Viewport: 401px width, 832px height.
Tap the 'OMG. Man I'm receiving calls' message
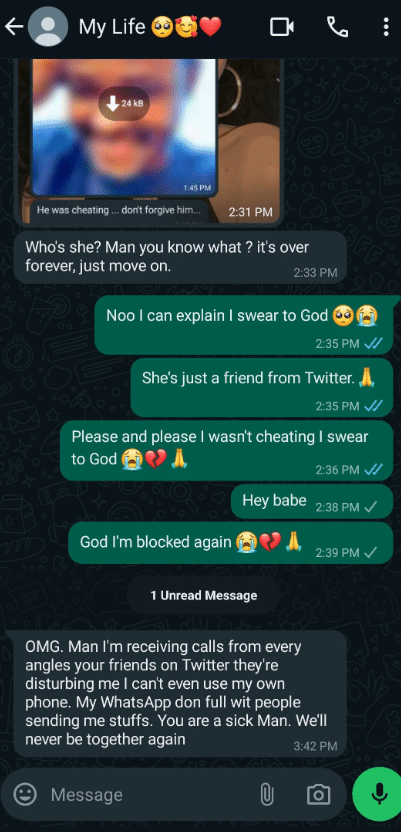[180, 694]
